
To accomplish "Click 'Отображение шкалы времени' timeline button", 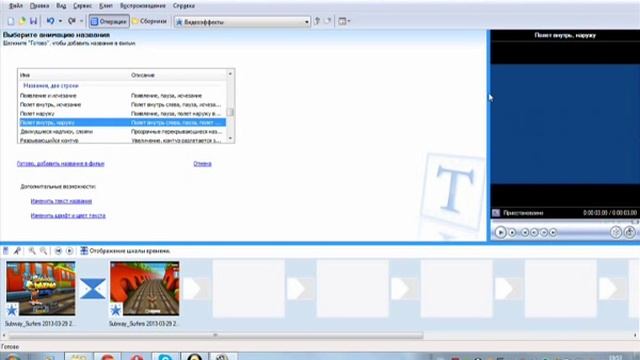I will pos(125,251).
